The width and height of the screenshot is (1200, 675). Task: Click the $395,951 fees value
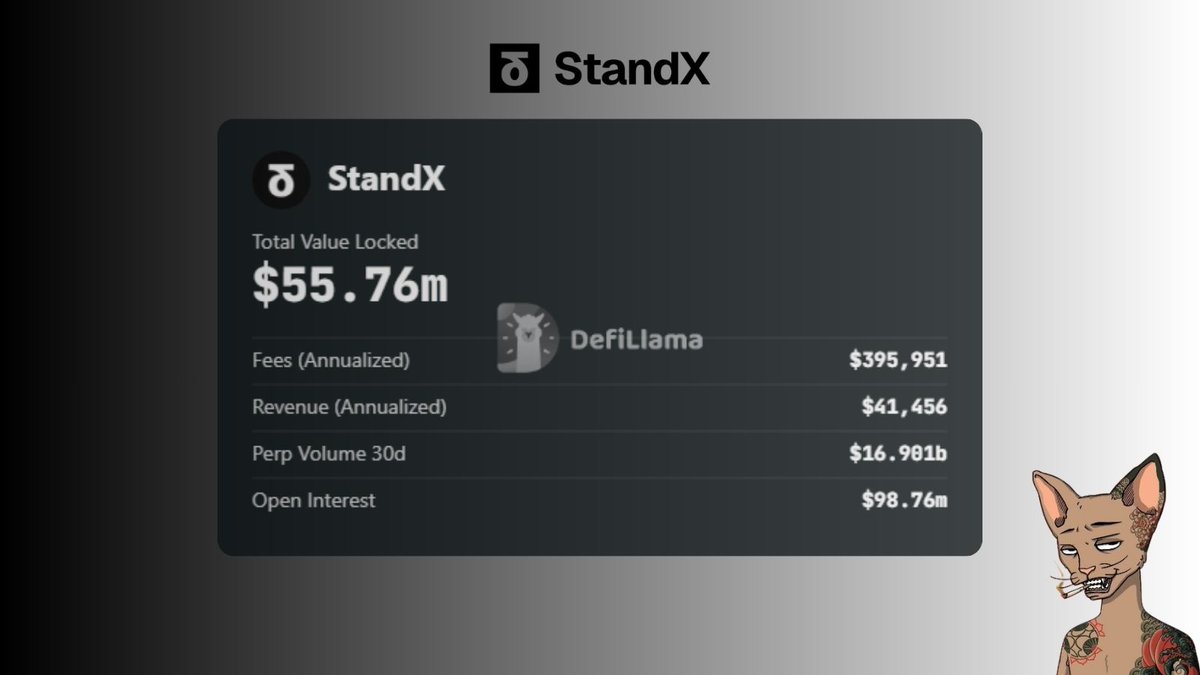tap(897, 360)
